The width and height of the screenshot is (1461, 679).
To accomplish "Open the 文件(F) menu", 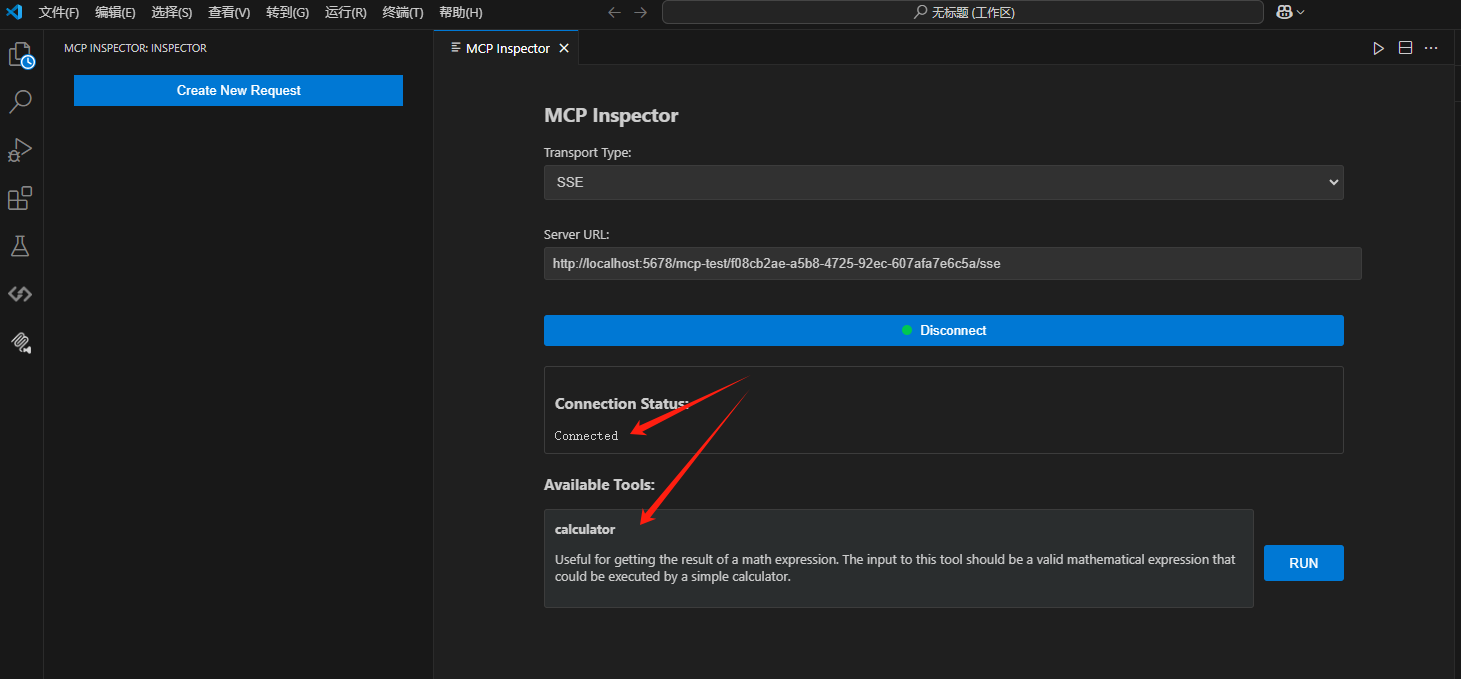I will (x=59, y=12).
